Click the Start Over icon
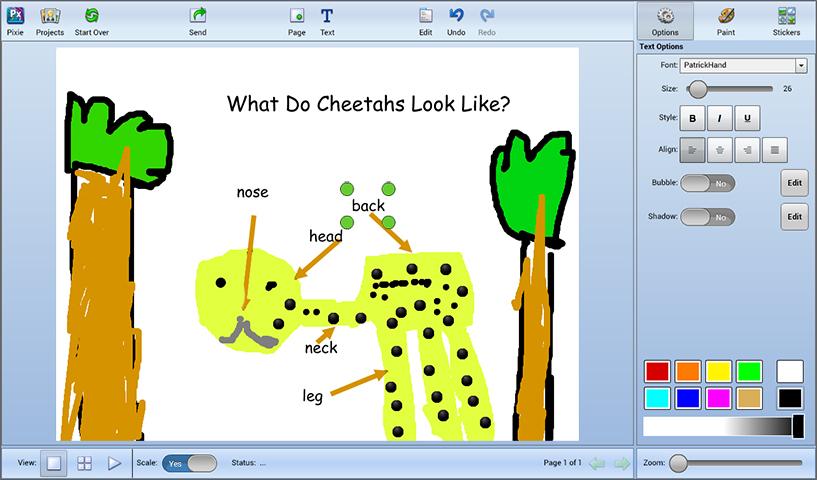This screenshot has height=480, width=817. point(92,16)
